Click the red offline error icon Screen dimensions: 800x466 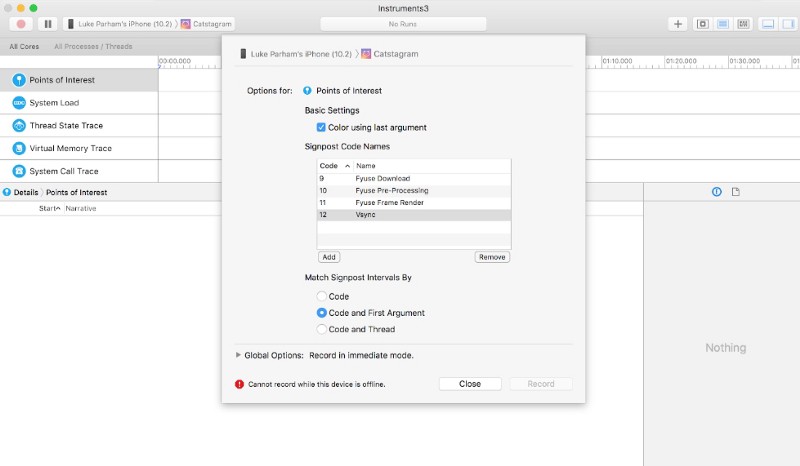pos(239,384)
